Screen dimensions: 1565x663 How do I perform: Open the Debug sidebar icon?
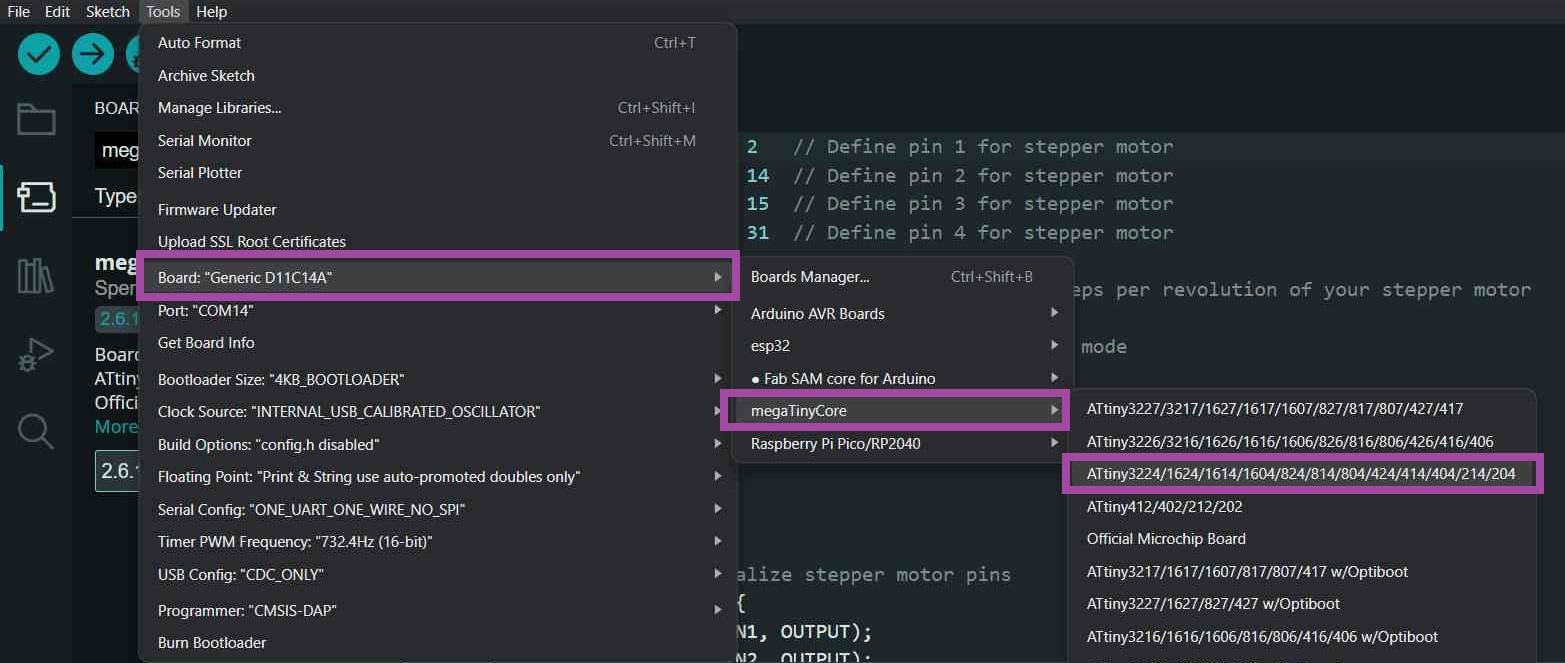coord(36,354)
